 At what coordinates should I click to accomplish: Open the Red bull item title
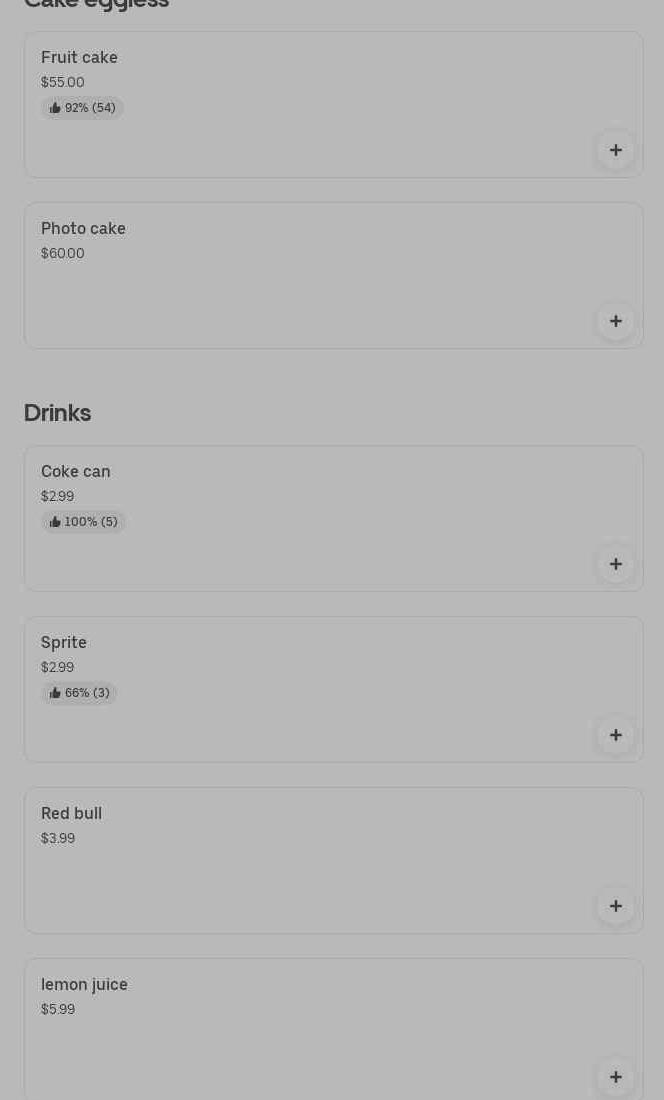[x=71, y=814]
